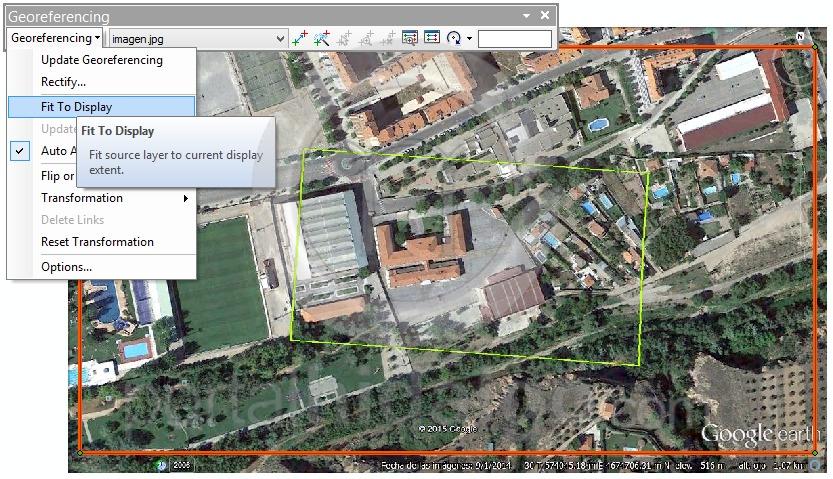Expand the imagen.jpg layer dropdown
This screenshot has width=833, height=479.
click(x=280, y=39)
